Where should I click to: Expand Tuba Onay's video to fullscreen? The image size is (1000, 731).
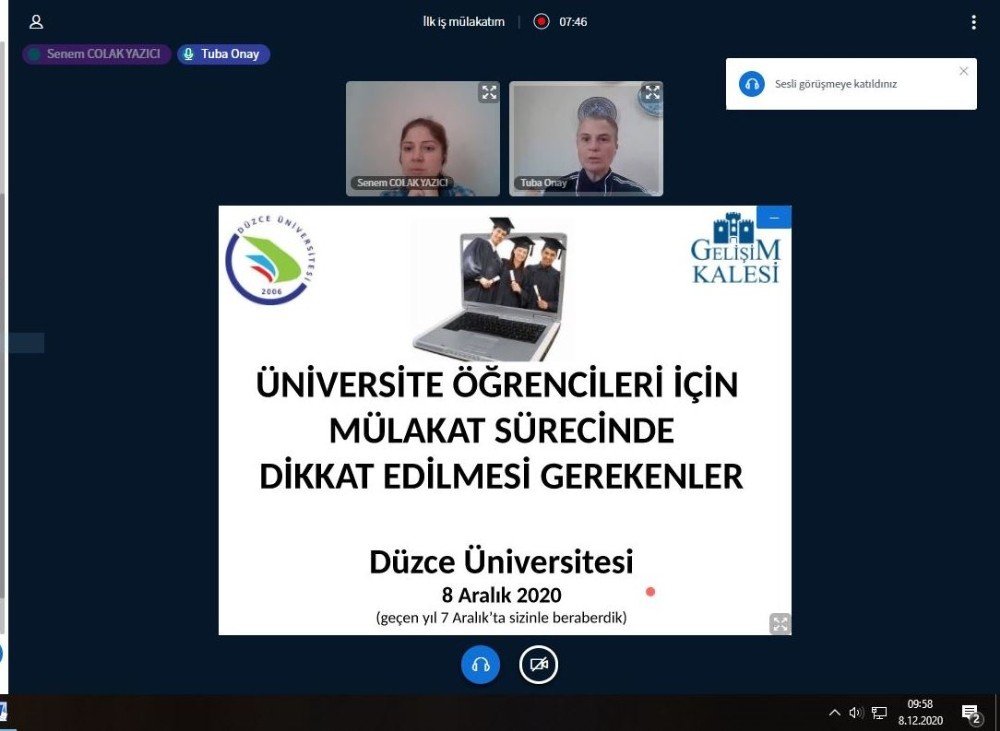click(652, 91)
